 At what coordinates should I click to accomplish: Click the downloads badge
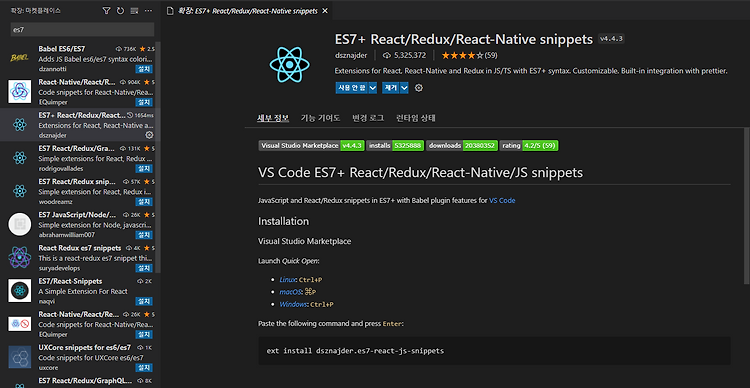tap(462, 145)
